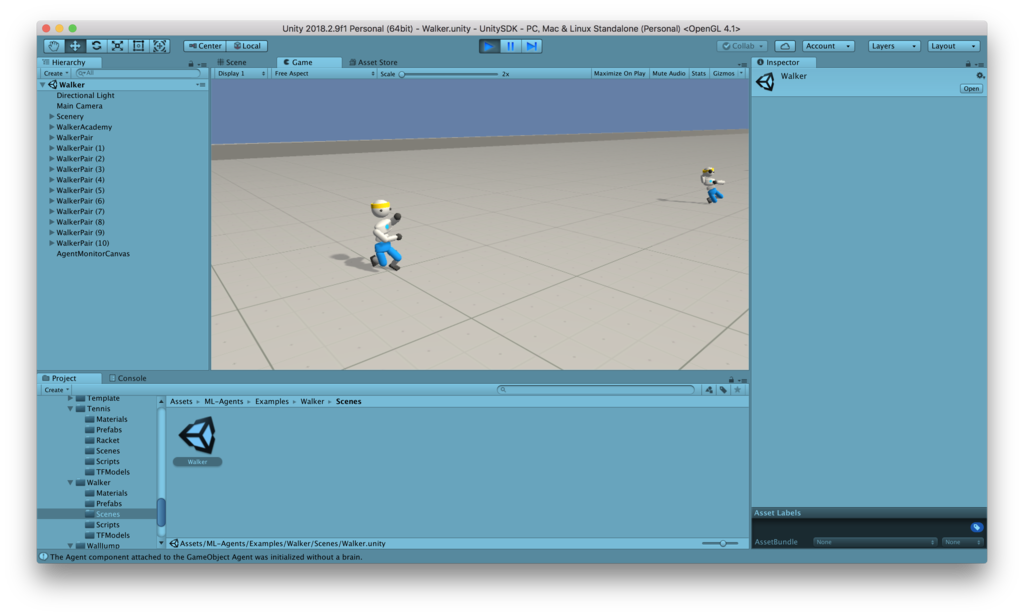Select Main Camera in Hierarchy
The width and height of the screenshot is (1024, 616).
coord(79,106)
